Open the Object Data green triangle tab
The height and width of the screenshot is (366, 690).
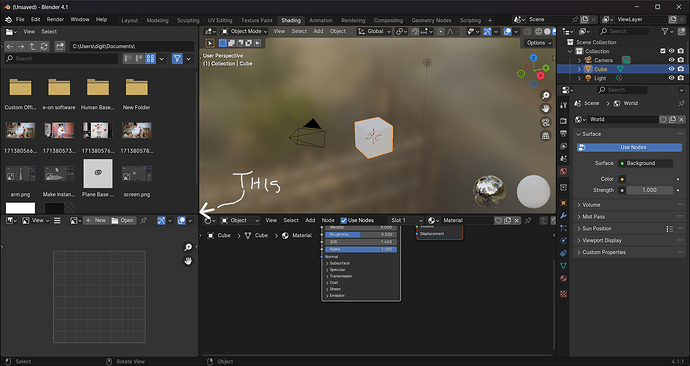(563, 266)
